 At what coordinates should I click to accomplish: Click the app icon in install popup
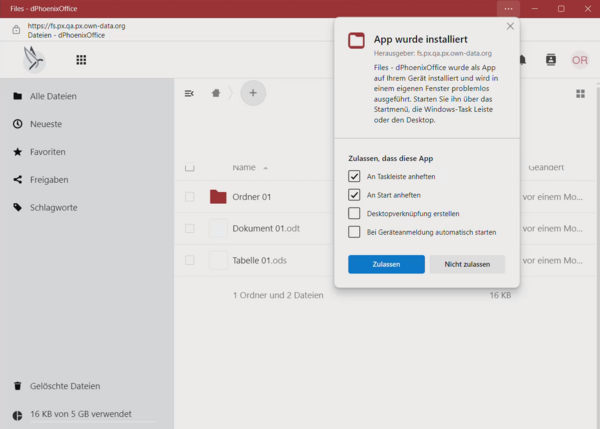click(356, 41)
